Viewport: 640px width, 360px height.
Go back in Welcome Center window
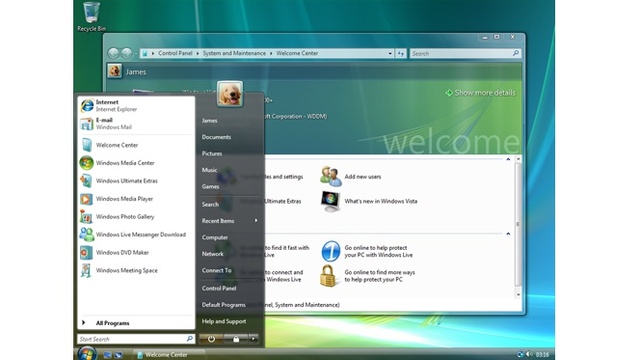113,53
